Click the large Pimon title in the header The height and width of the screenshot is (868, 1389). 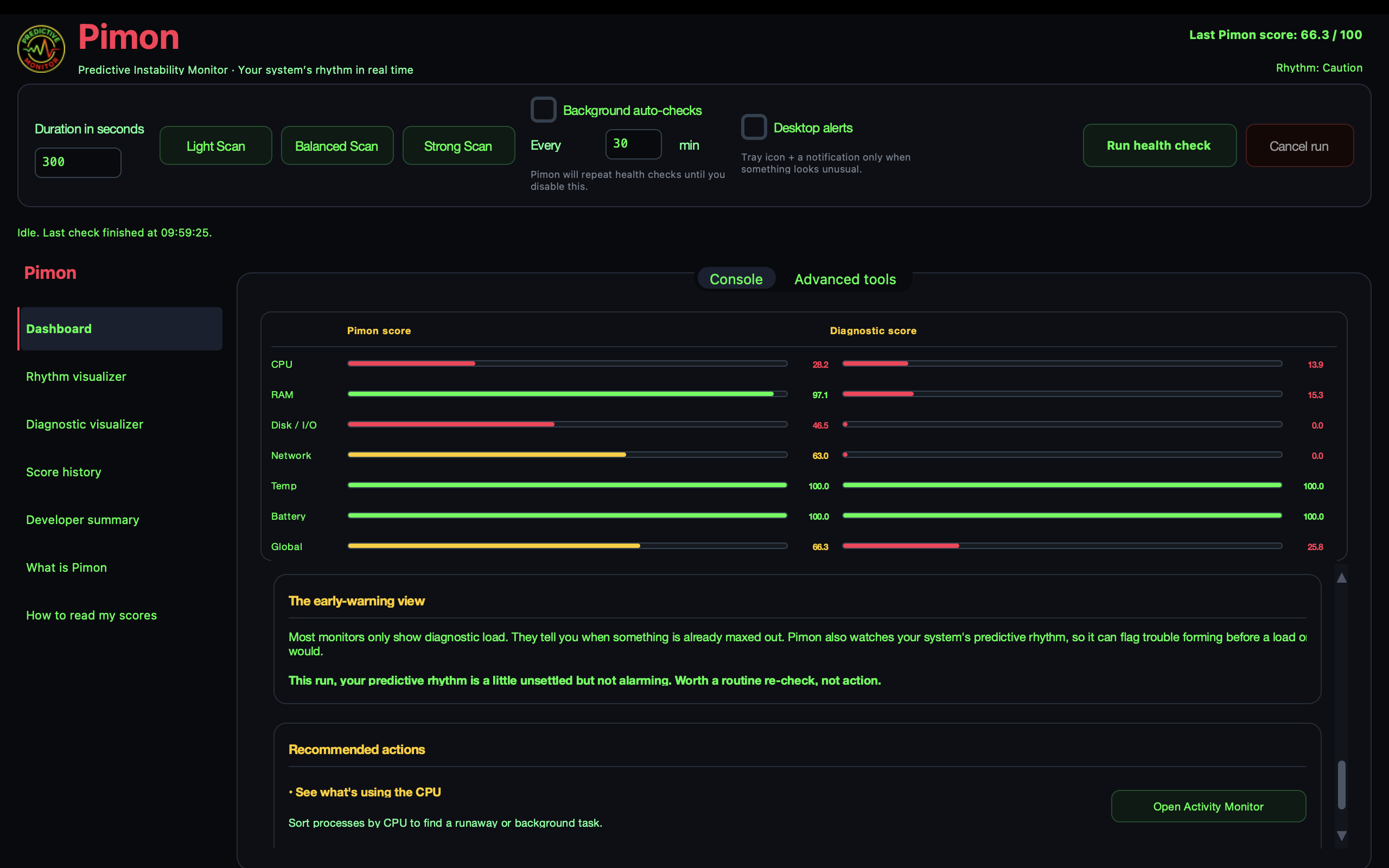(x=129, y=37)
